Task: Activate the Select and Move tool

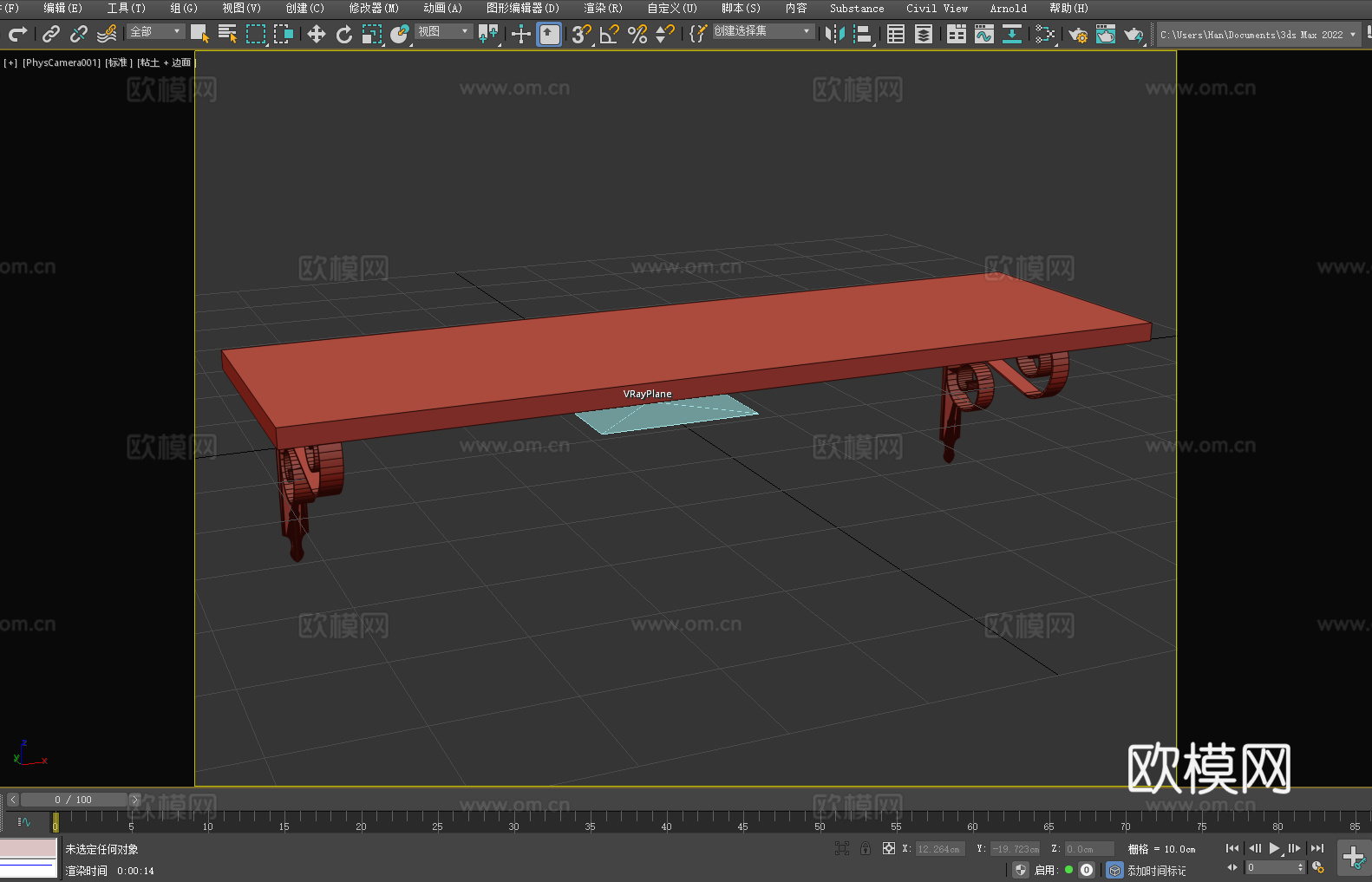Action: pyautogui.click(x=317, y=34)
